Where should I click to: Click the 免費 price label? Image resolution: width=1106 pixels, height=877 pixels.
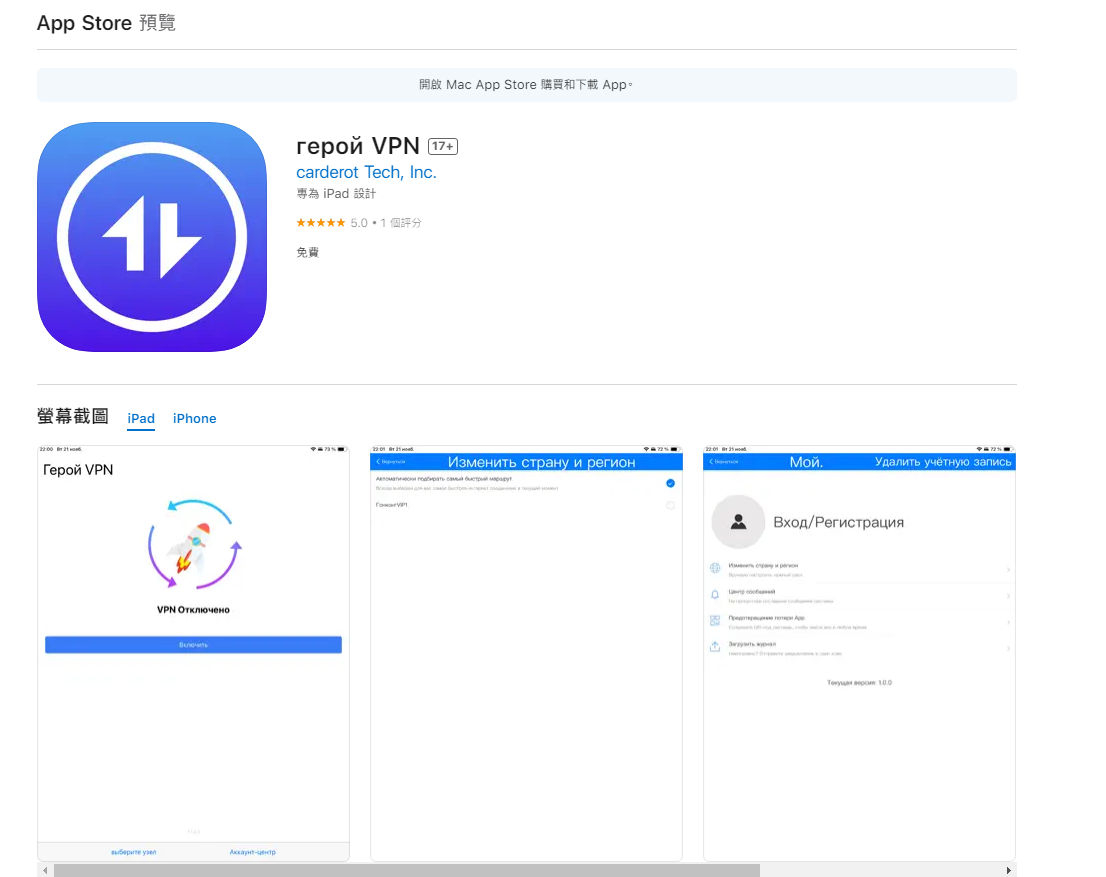point(308,253)
